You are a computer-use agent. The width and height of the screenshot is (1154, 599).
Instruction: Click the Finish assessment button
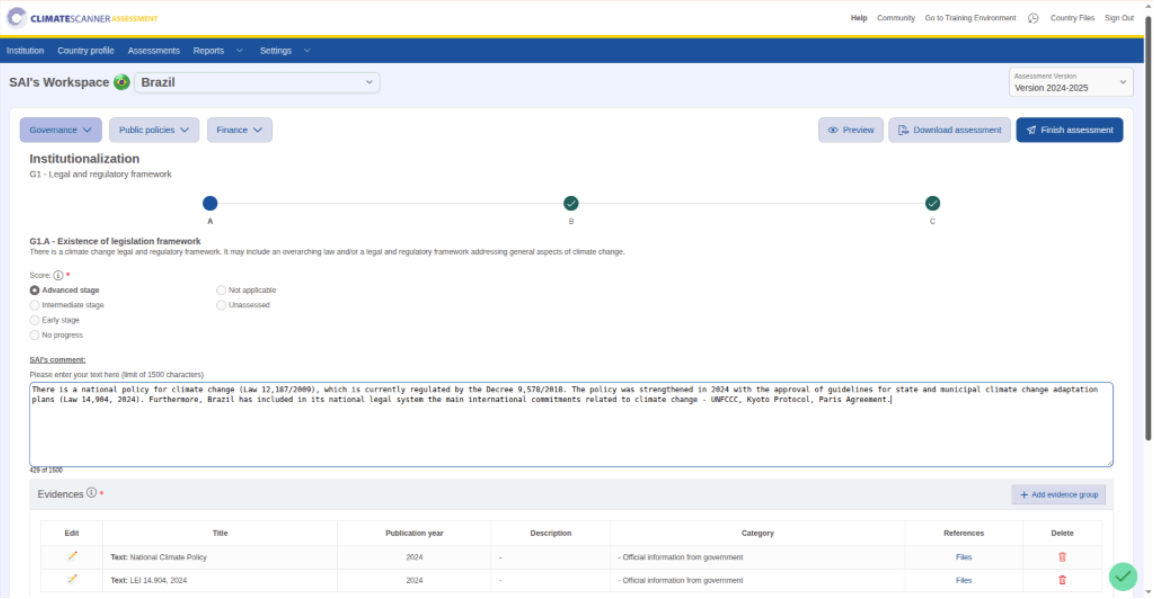(x=1069, y=130)
